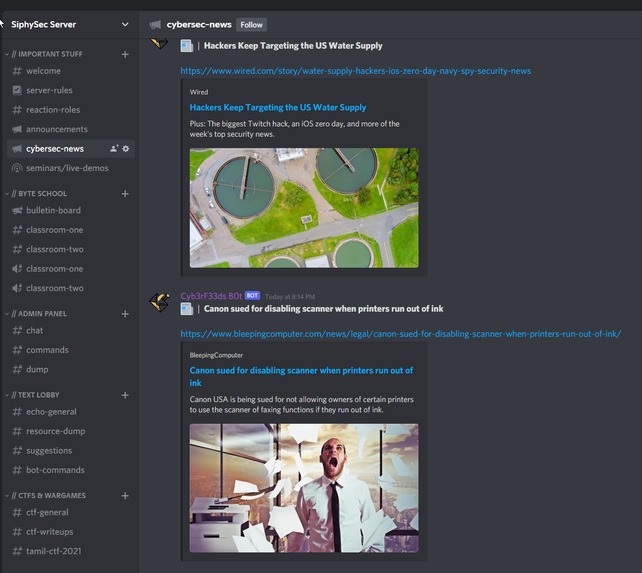This screenshot has height=573, width=642.
Task: Open the resource-dump channel
Action: pos(70,431)
